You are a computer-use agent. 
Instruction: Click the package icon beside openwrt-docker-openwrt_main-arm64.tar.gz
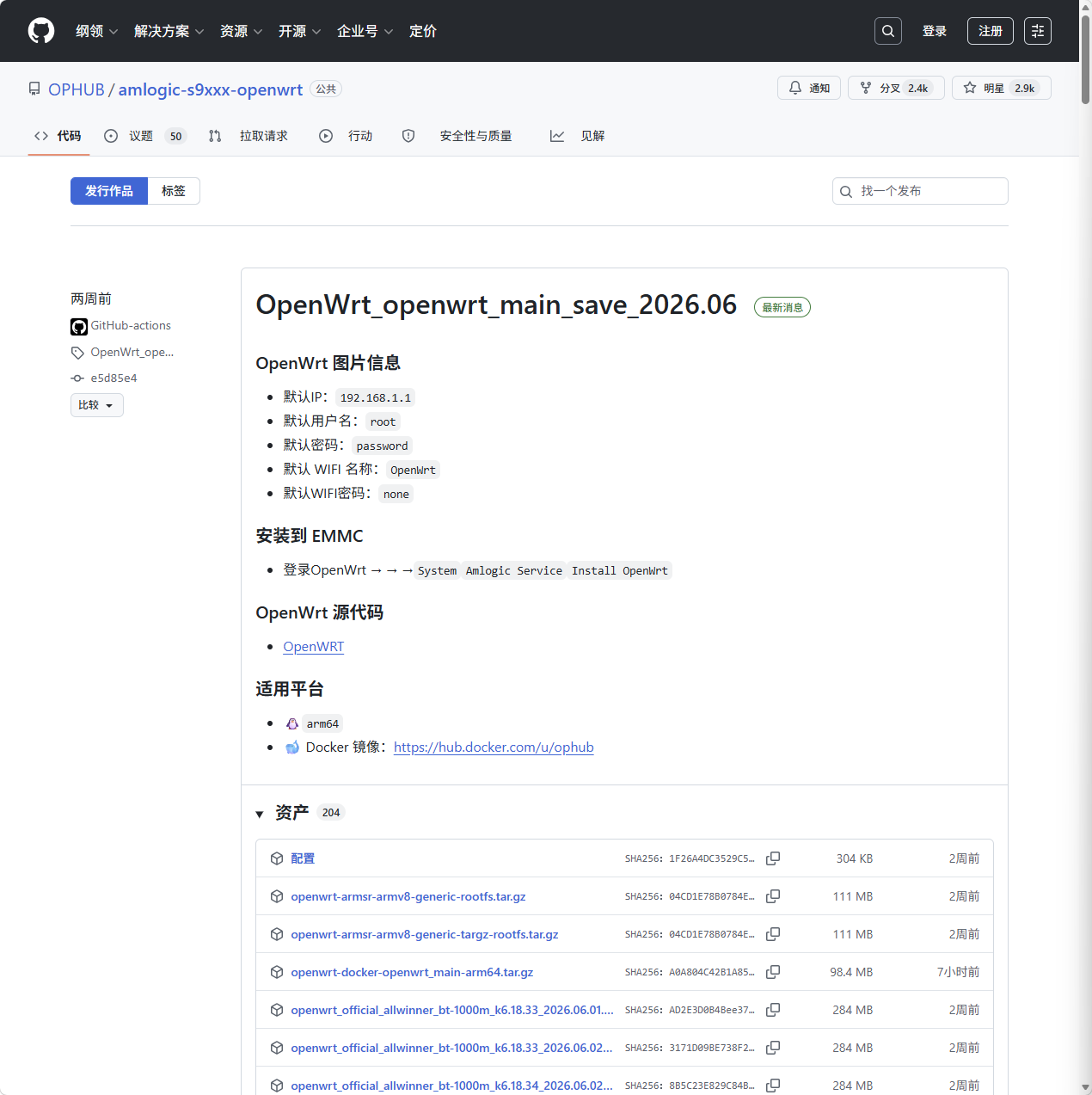tap(277, 972)
